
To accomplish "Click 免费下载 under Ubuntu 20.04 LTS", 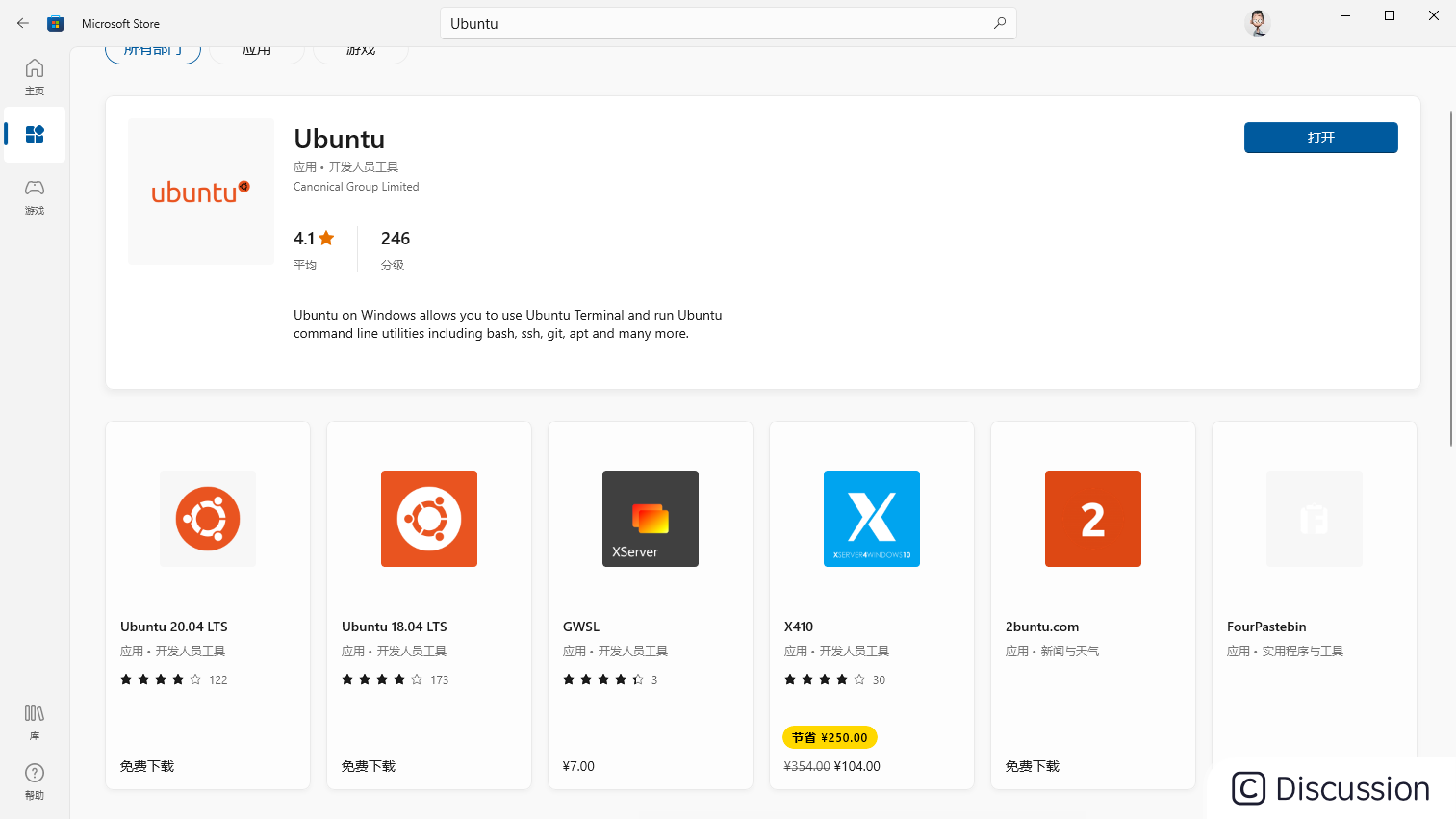I will click(x=147, y=766).
